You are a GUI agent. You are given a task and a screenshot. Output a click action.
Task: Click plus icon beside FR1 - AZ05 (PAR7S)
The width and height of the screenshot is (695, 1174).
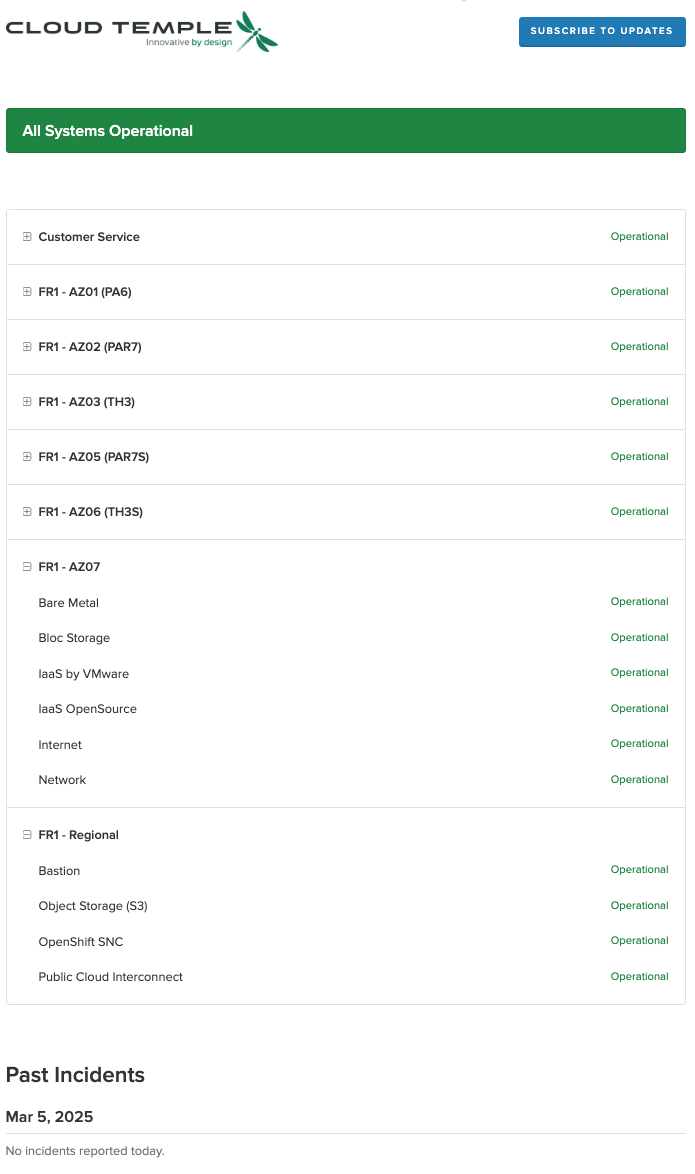[27, 457]
